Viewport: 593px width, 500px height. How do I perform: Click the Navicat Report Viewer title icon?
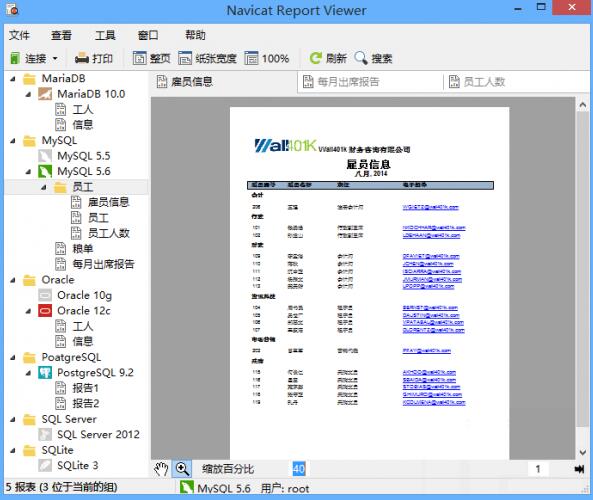[12, 9]
